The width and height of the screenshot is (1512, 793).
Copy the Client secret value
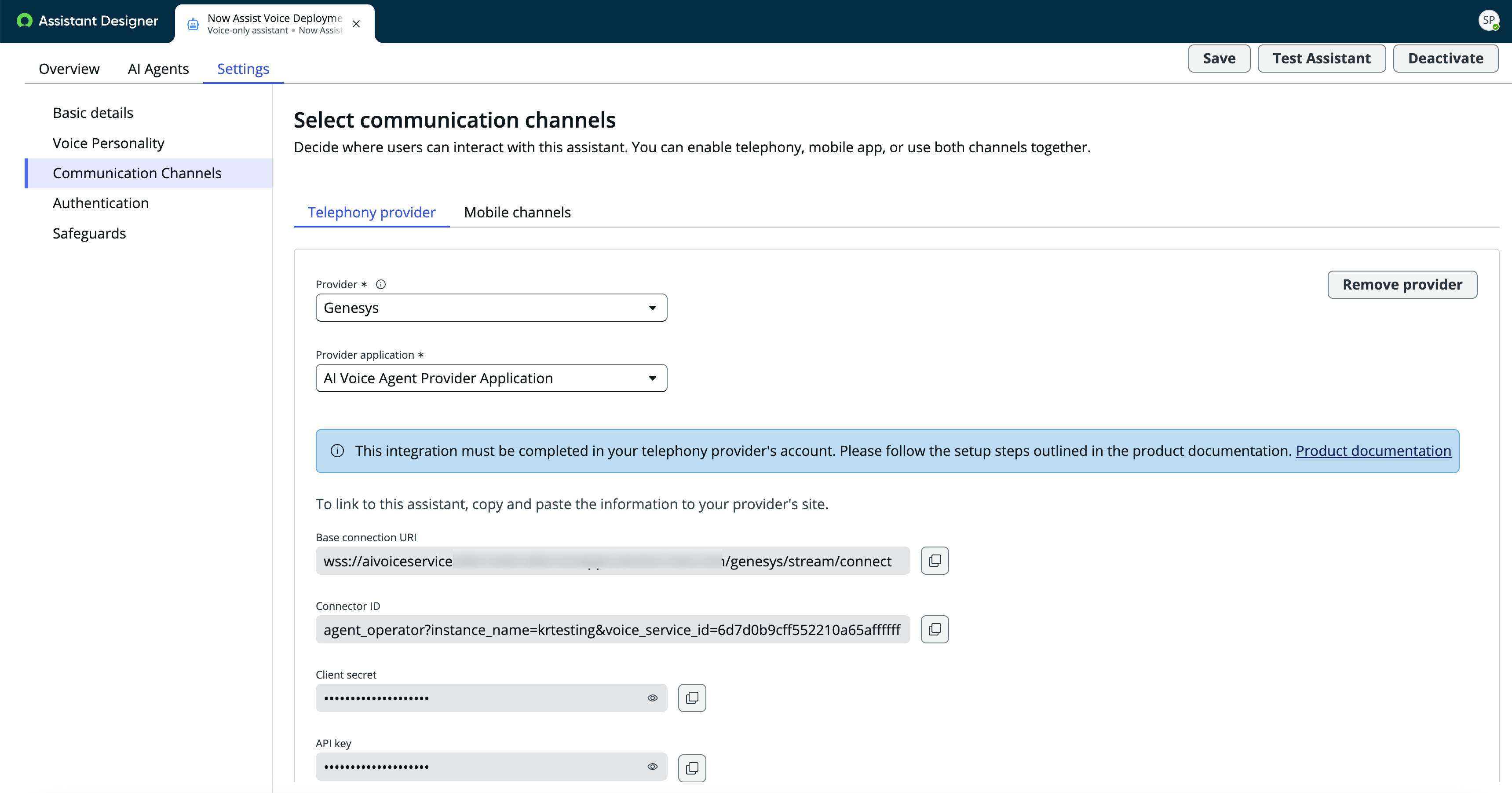pos(692,698)
